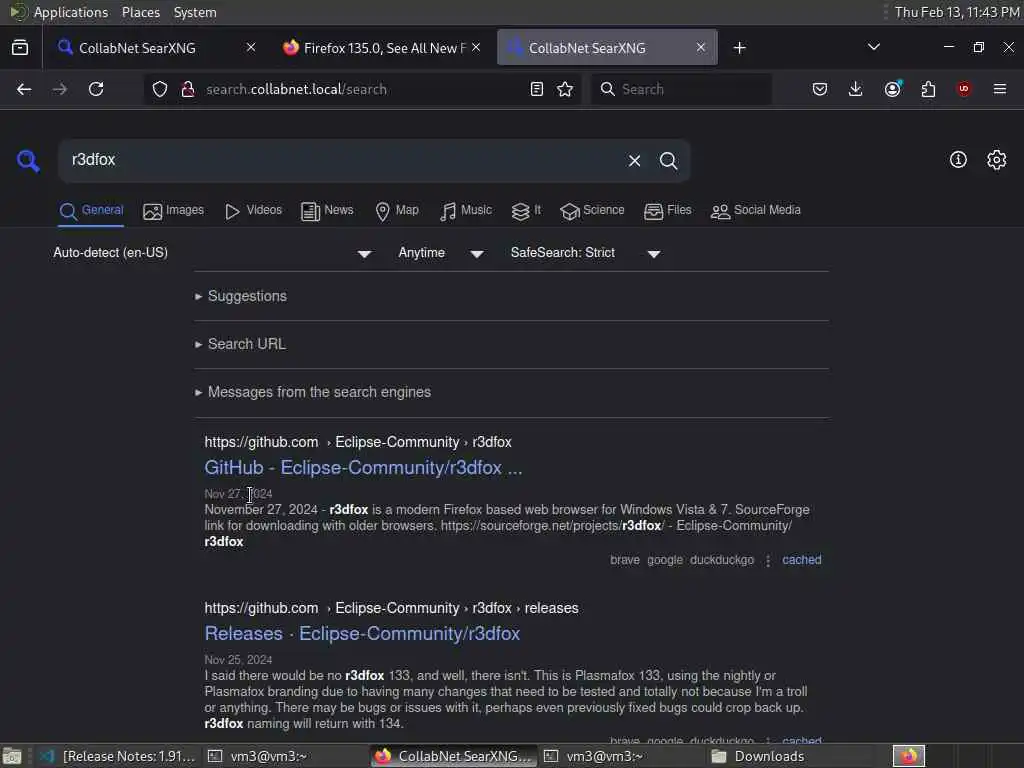Screen dimensions: 1024x768
Task: Open the downloads panel
Action: pos(856,89)
